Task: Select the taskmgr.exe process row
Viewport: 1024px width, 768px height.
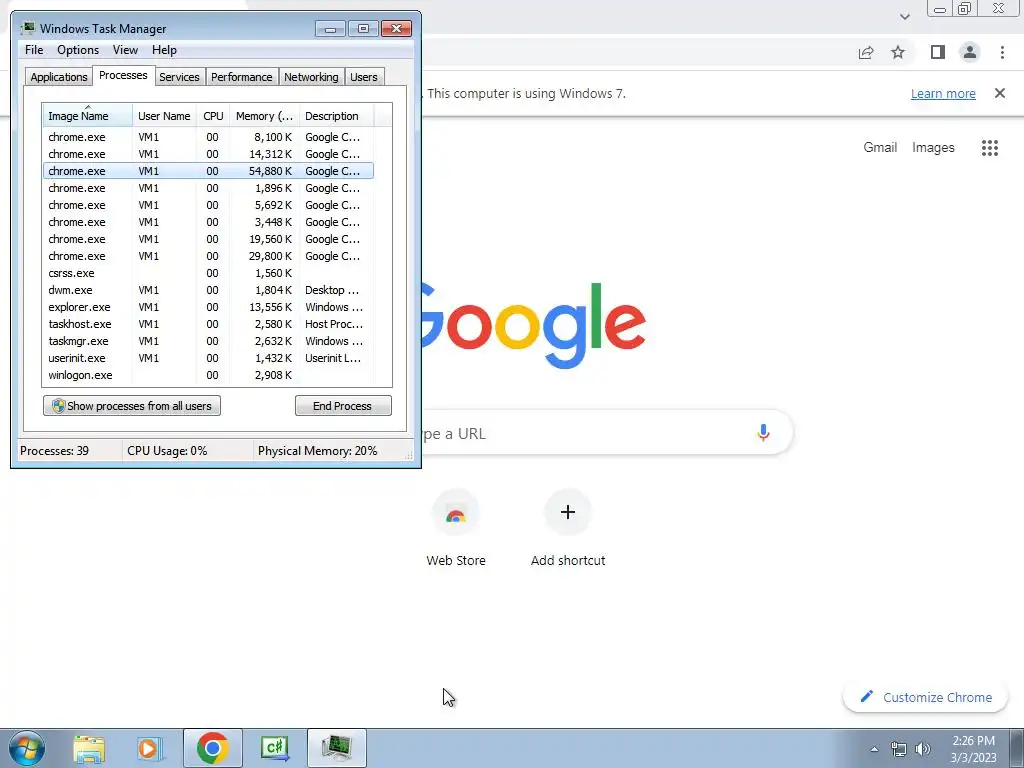Action: (208, 341)
